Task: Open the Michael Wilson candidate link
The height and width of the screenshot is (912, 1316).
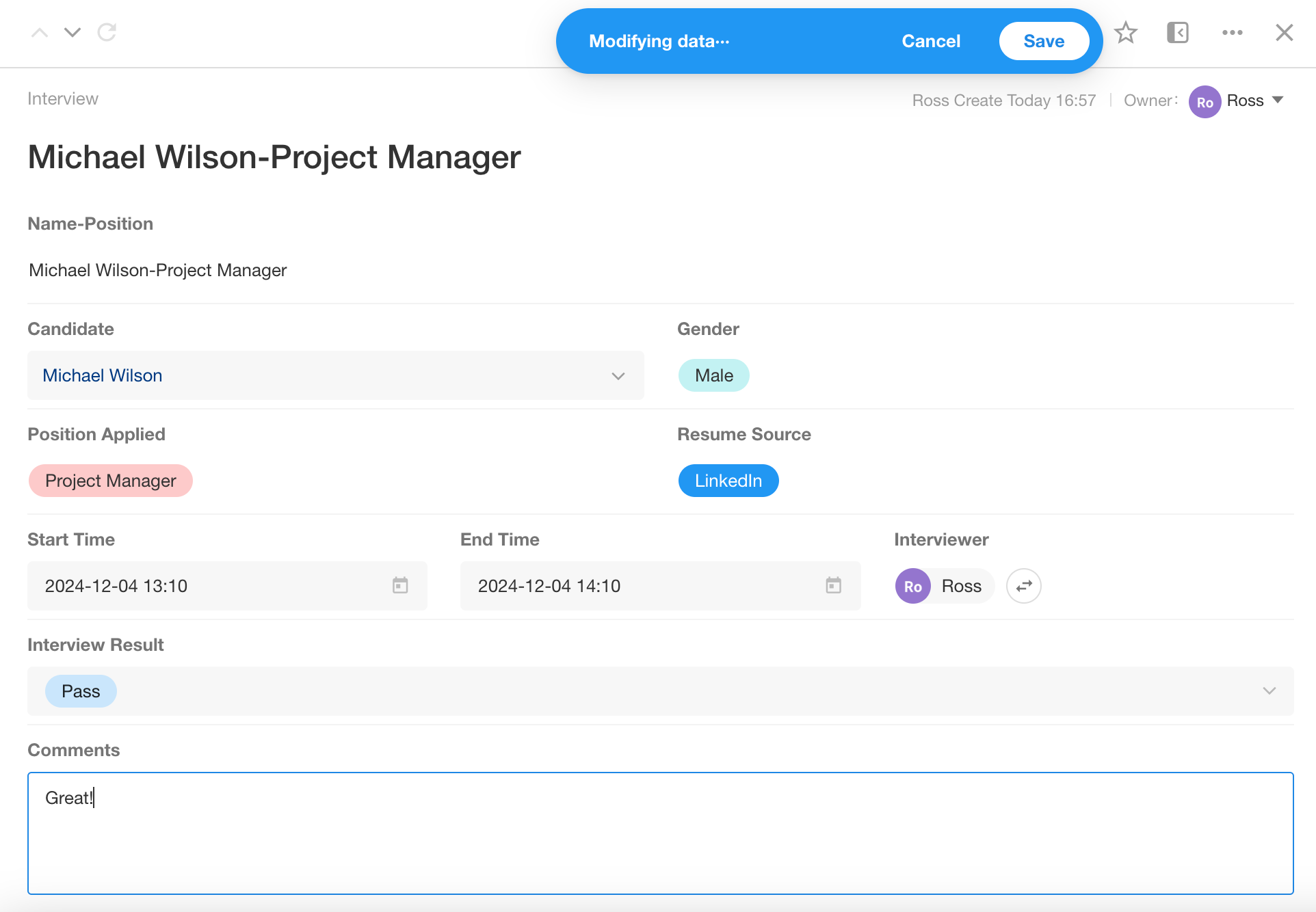Action: tap(103, 375)
